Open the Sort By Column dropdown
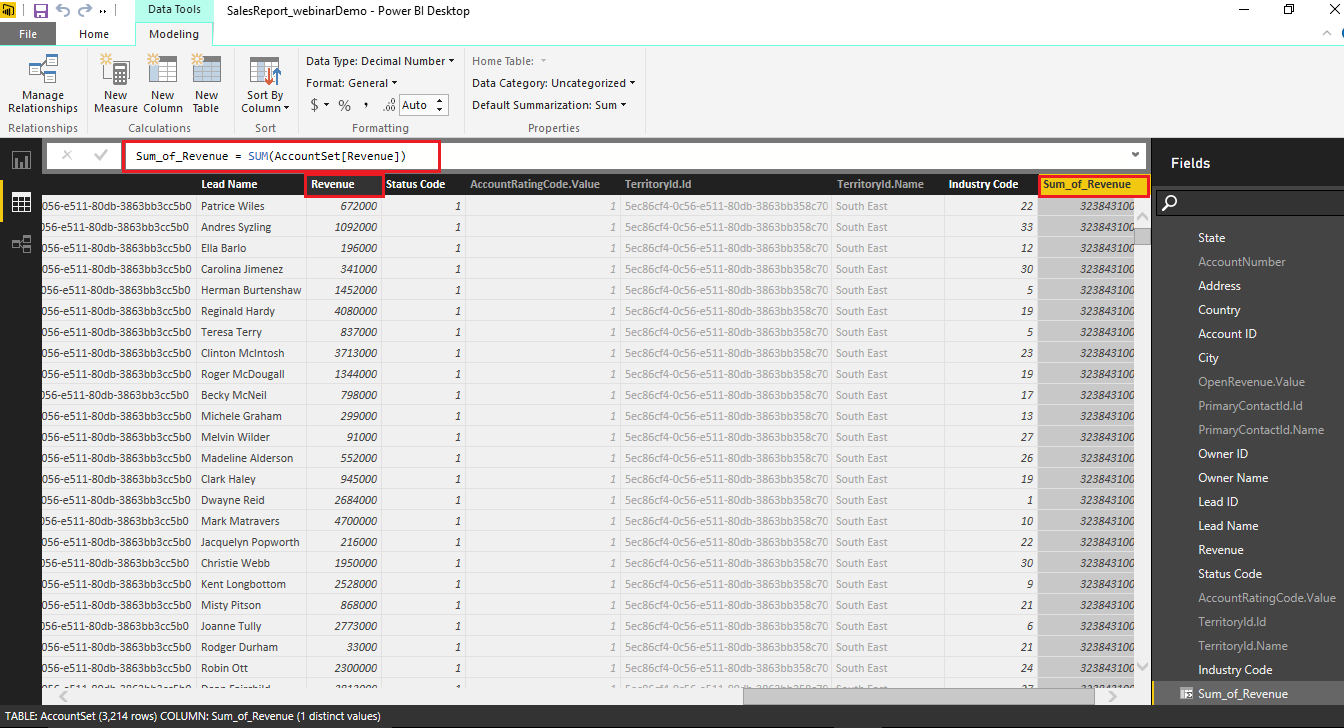The height and width of the screenshot is (728, 1344). tap(265, 84)
